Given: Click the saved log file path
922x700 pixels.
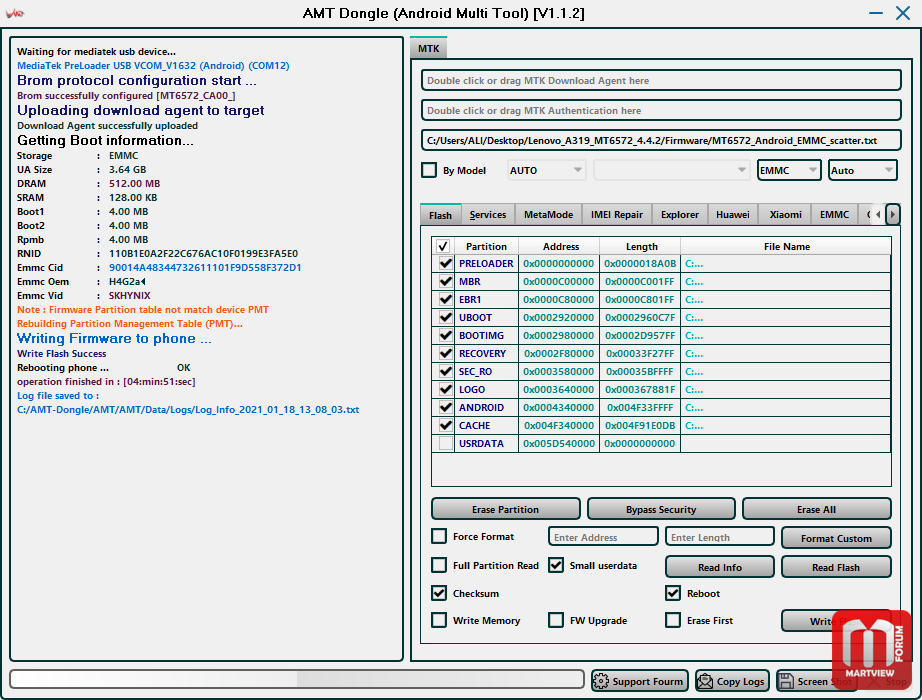Looking at the screenshot, I should tap(188, 409).
